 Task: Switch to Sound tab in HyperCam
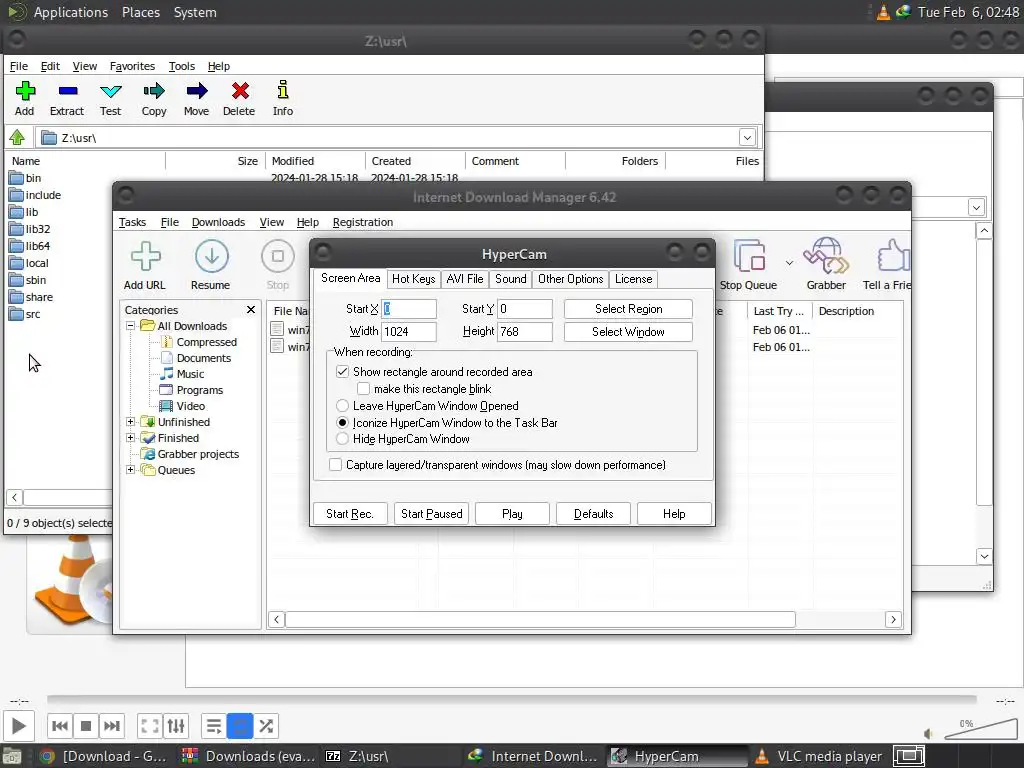(x=511, y=279)
